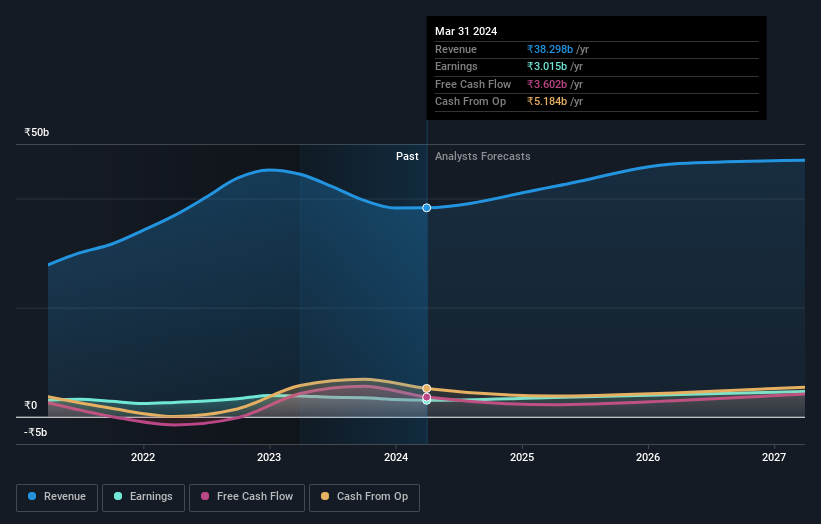Click the ₹5.184b cash from op value
This screenshot has height=524, width=821.
(547, 102)
